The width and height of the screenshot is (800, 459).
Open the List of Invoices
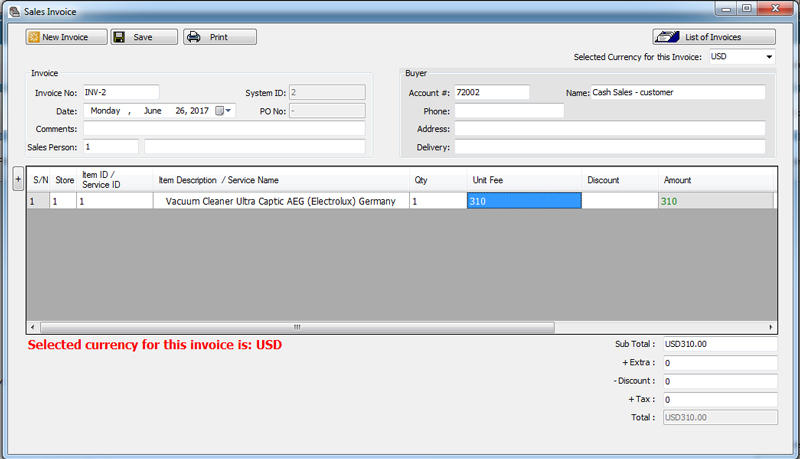click(714, 37)
